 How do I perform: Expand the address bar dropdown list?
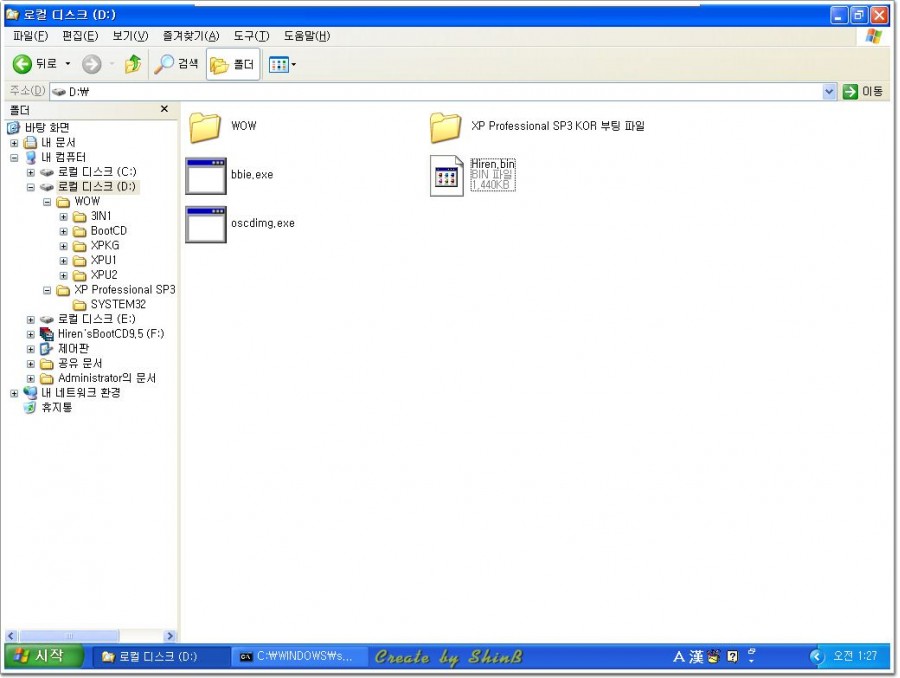coord(829,91)
